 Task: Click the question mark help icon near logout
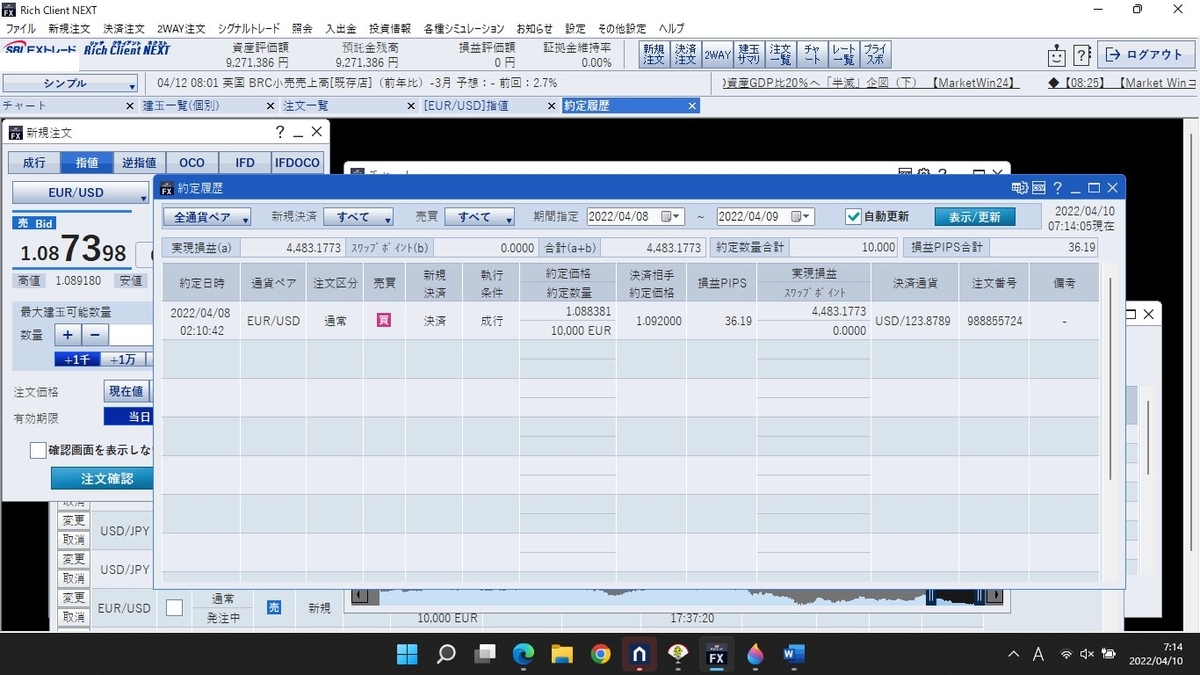pyautogui.click(x=1082, y=55)
